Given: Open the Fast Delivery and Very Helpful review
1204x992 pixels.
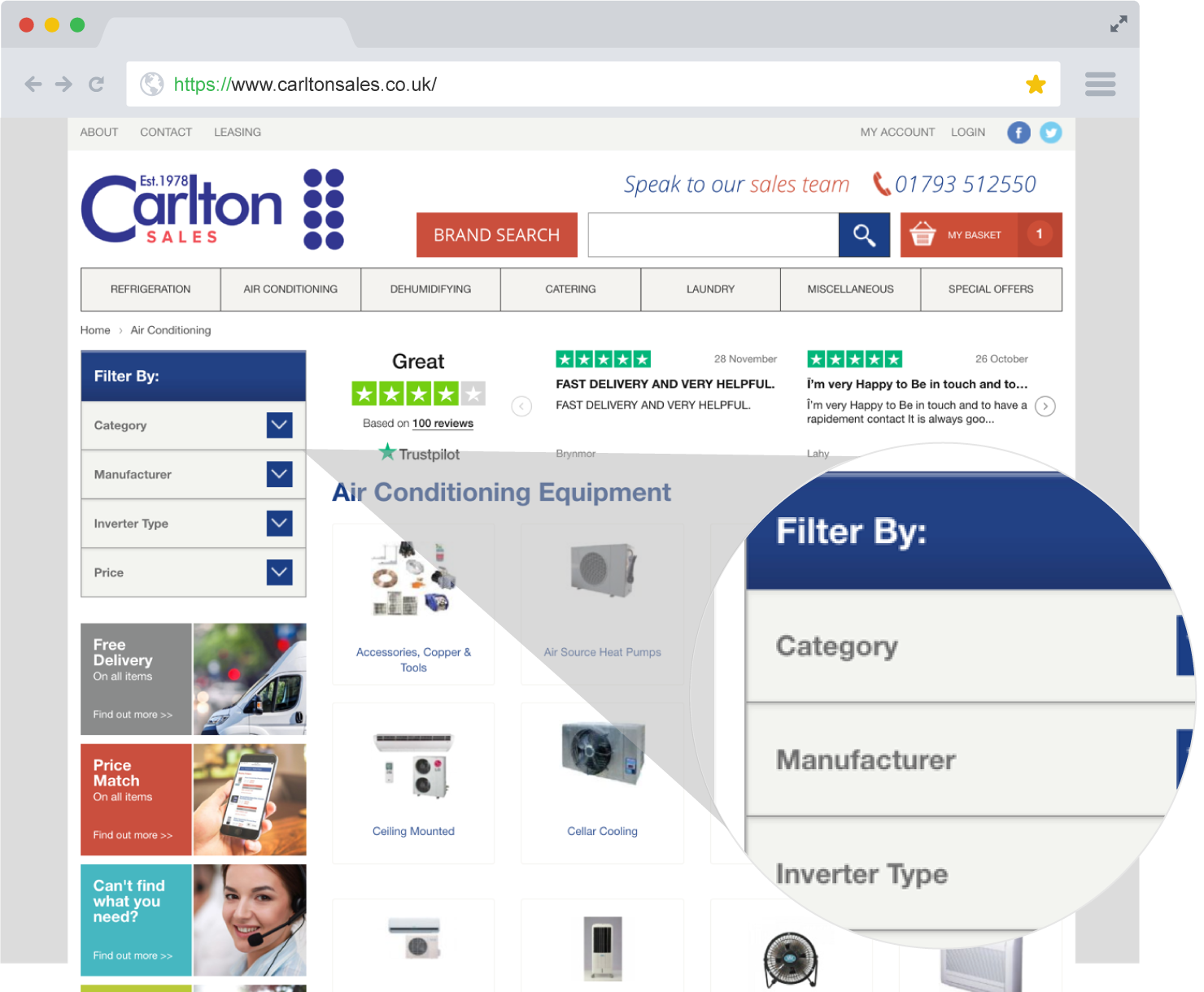Looking at the screenshot, I should [665, 384].
